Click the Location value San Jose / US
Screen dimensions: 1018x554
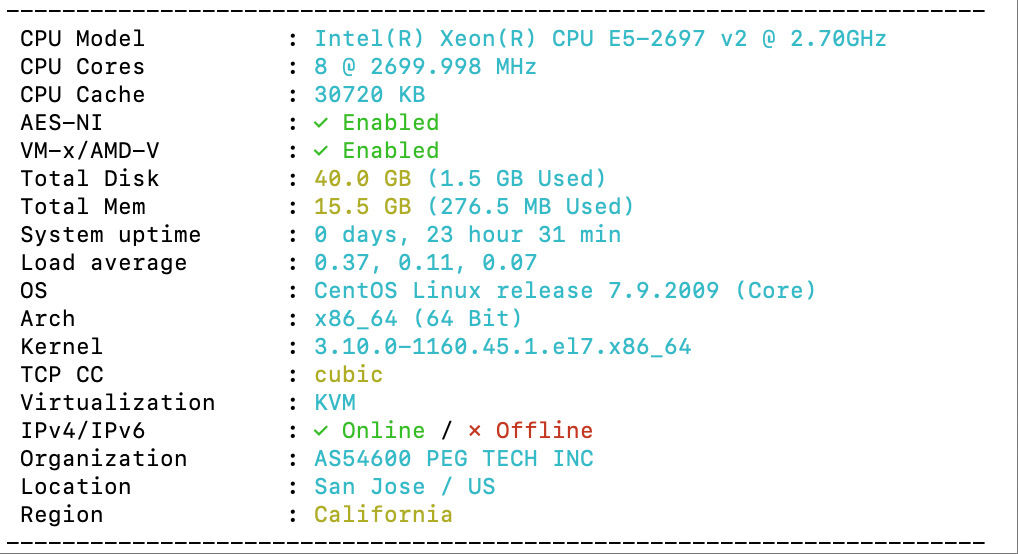(x=404, y=486)
